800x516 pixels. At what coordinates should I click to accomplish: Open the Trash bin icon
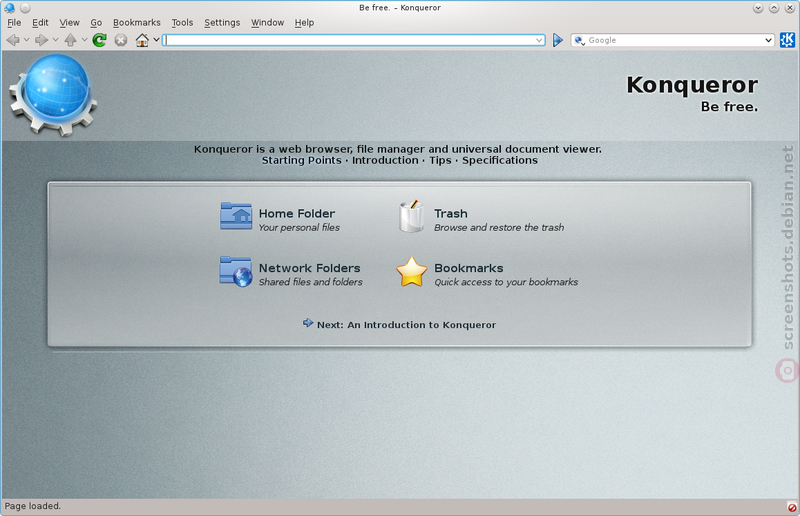[411, 216]
